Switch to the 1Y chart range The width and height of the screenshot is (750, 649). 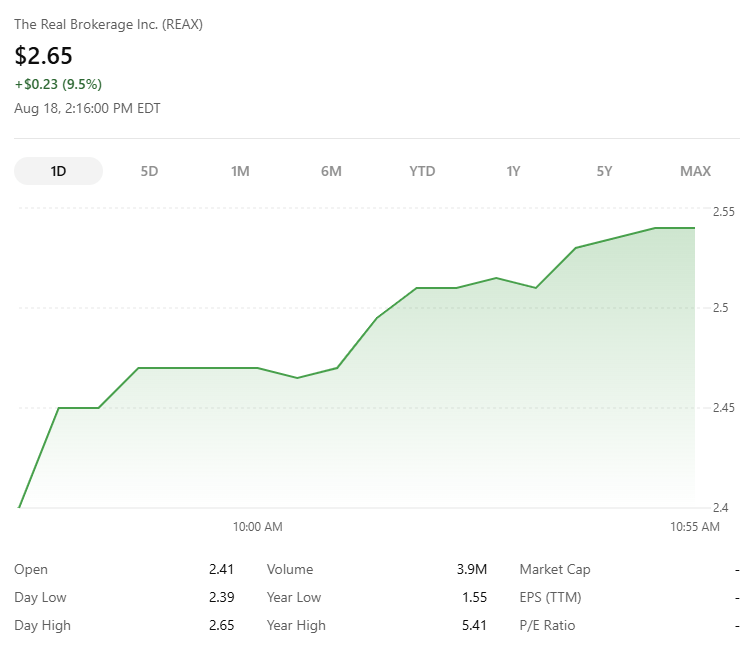513,171
